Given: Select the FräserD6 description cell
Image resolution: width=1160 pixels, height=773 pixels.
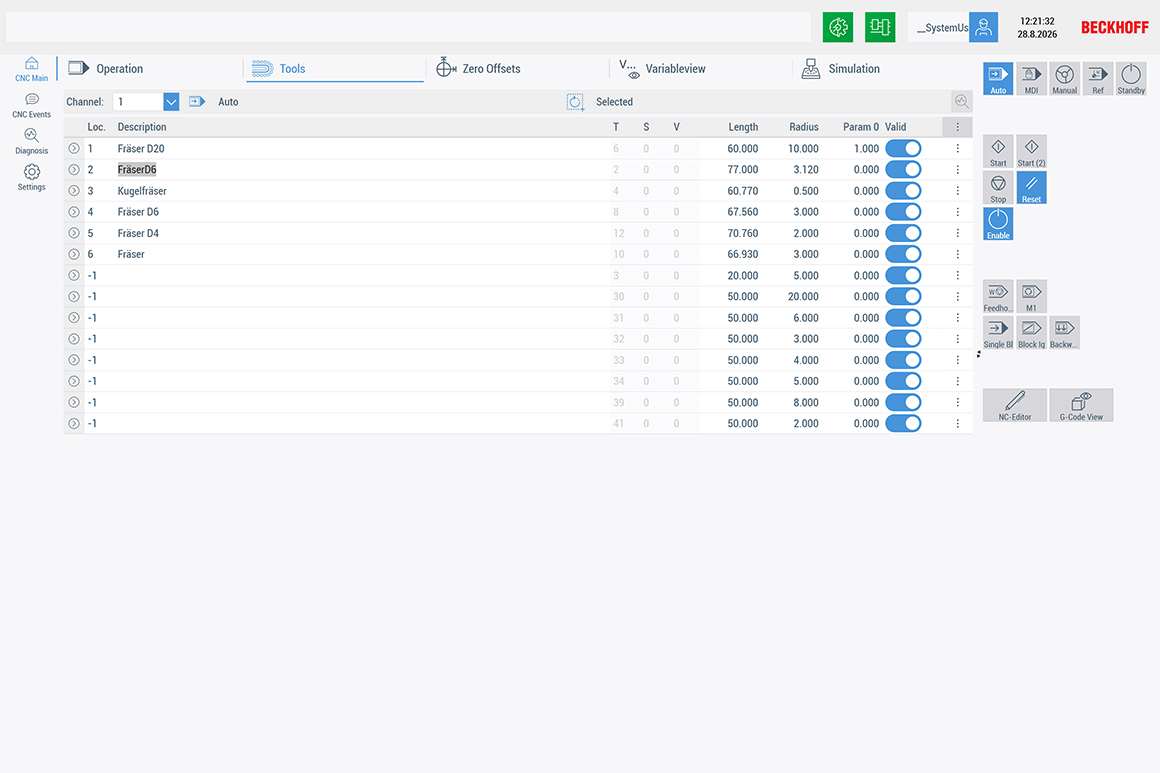Looking at the screenshot, I should point(137,169).
